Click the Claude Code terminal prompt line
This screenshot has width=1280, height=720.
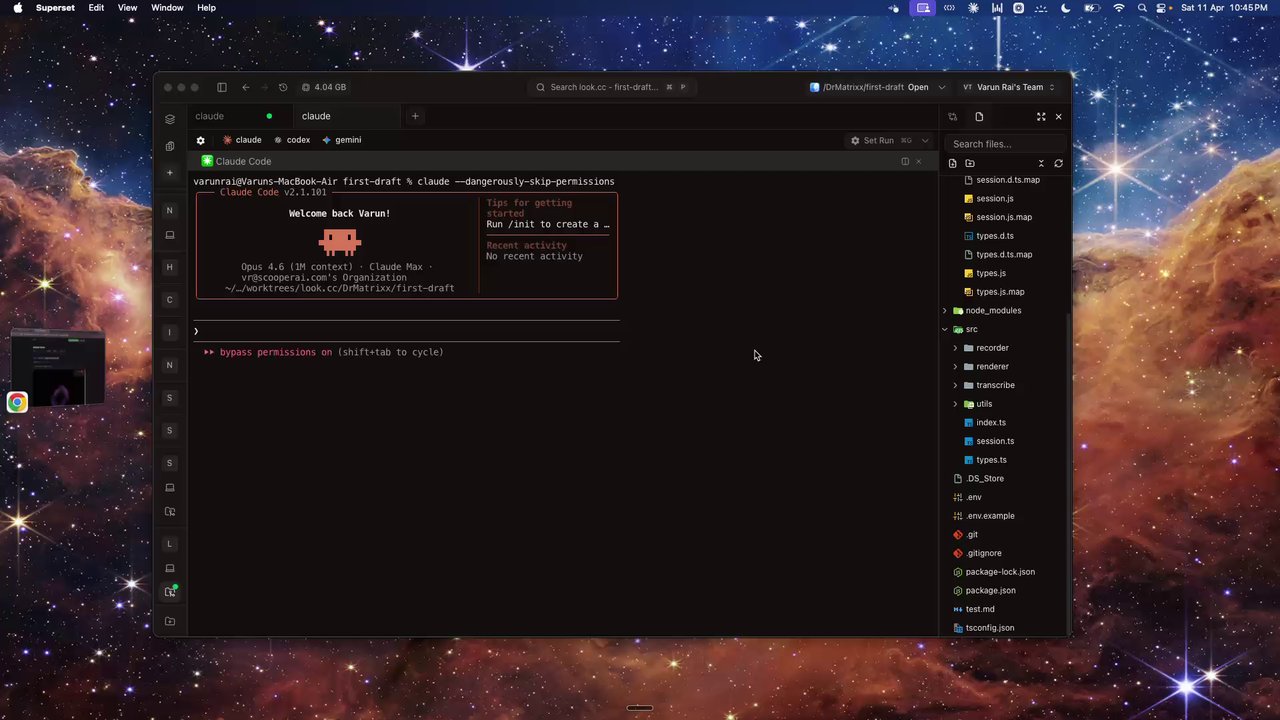tap(407, 331)
